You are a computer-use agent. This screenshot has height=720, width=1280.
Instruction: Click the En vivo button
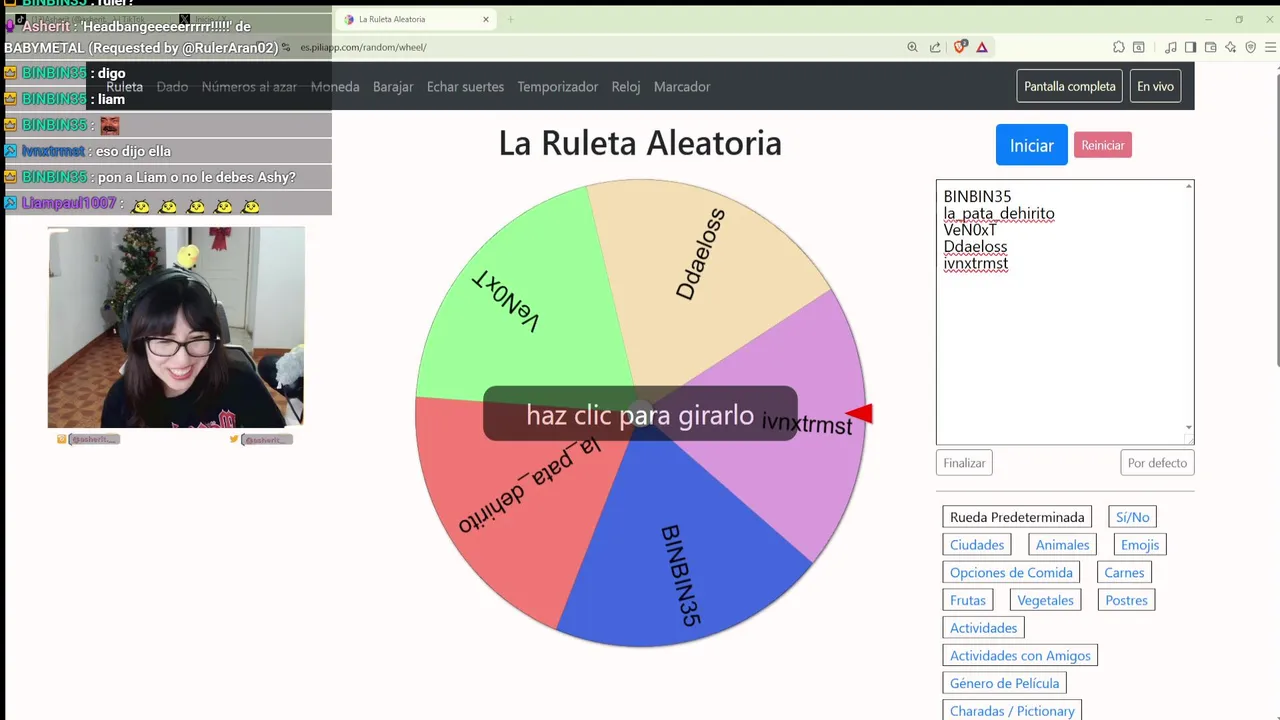click(1155, 86)
